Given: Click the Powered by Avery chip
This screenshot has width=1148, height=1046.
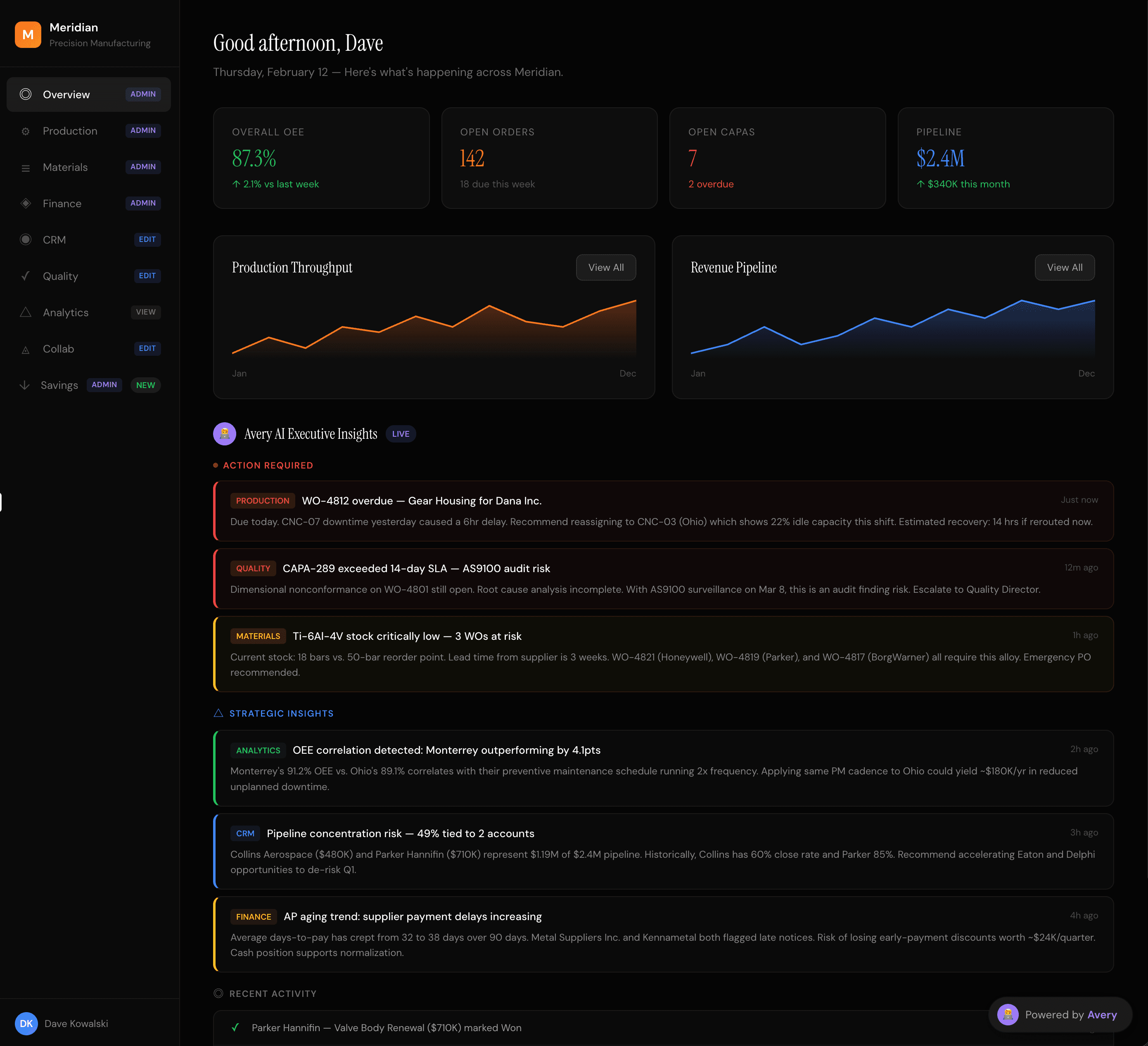Looking at the screenshot, I should [1060, 1015].
